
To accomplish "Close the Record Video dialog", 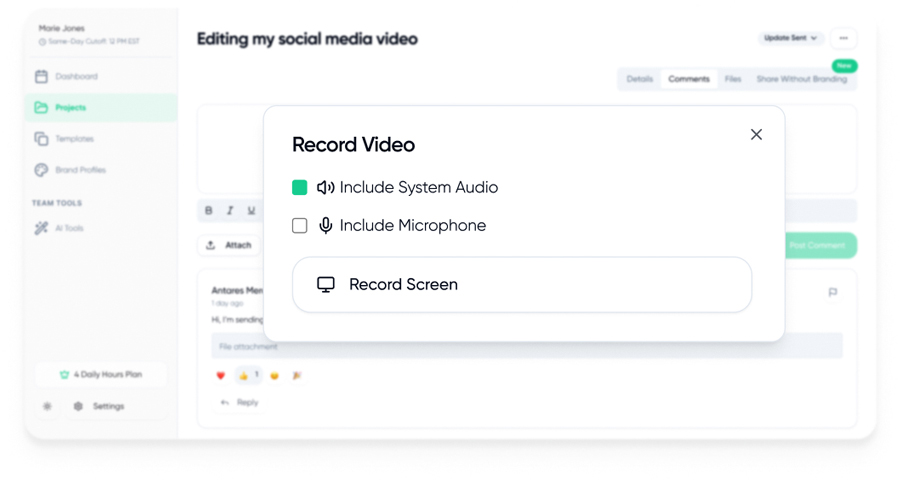I will point(756,135).
